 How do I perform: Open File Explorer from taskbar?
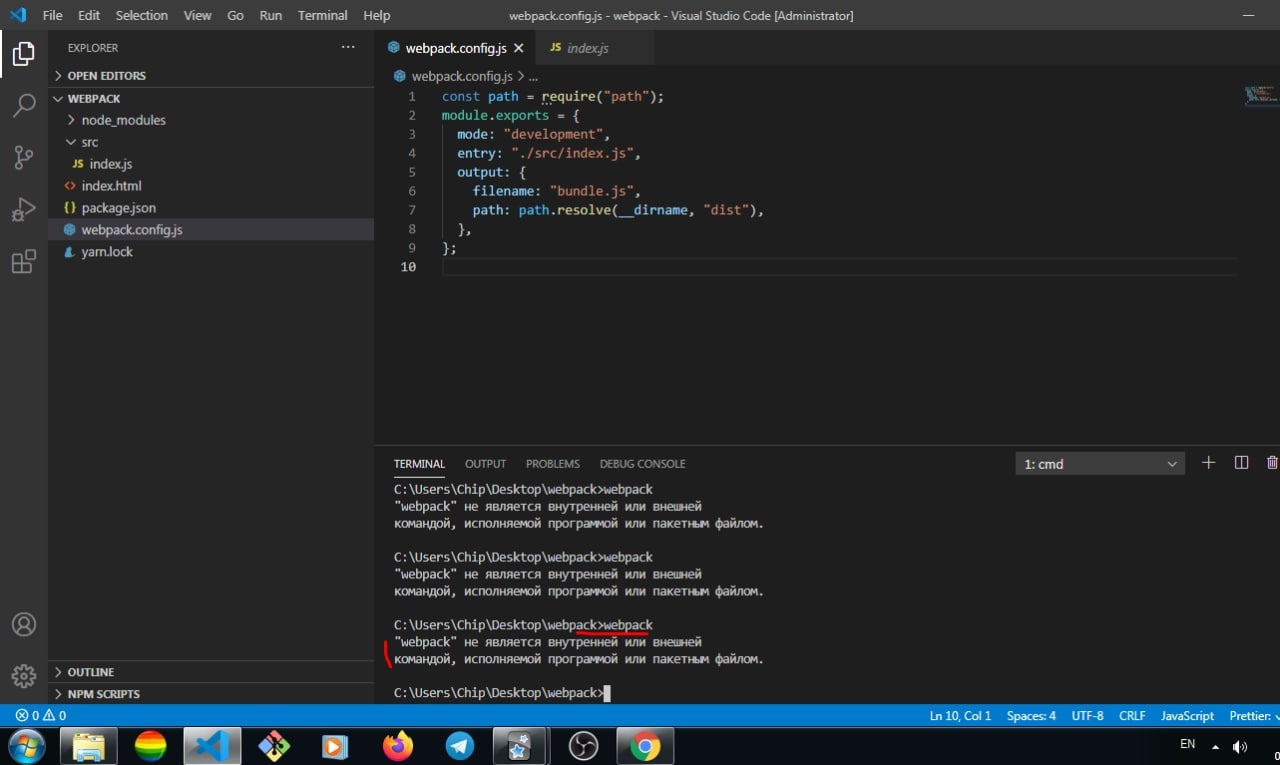pyautogui.click(x=88, y=746)
